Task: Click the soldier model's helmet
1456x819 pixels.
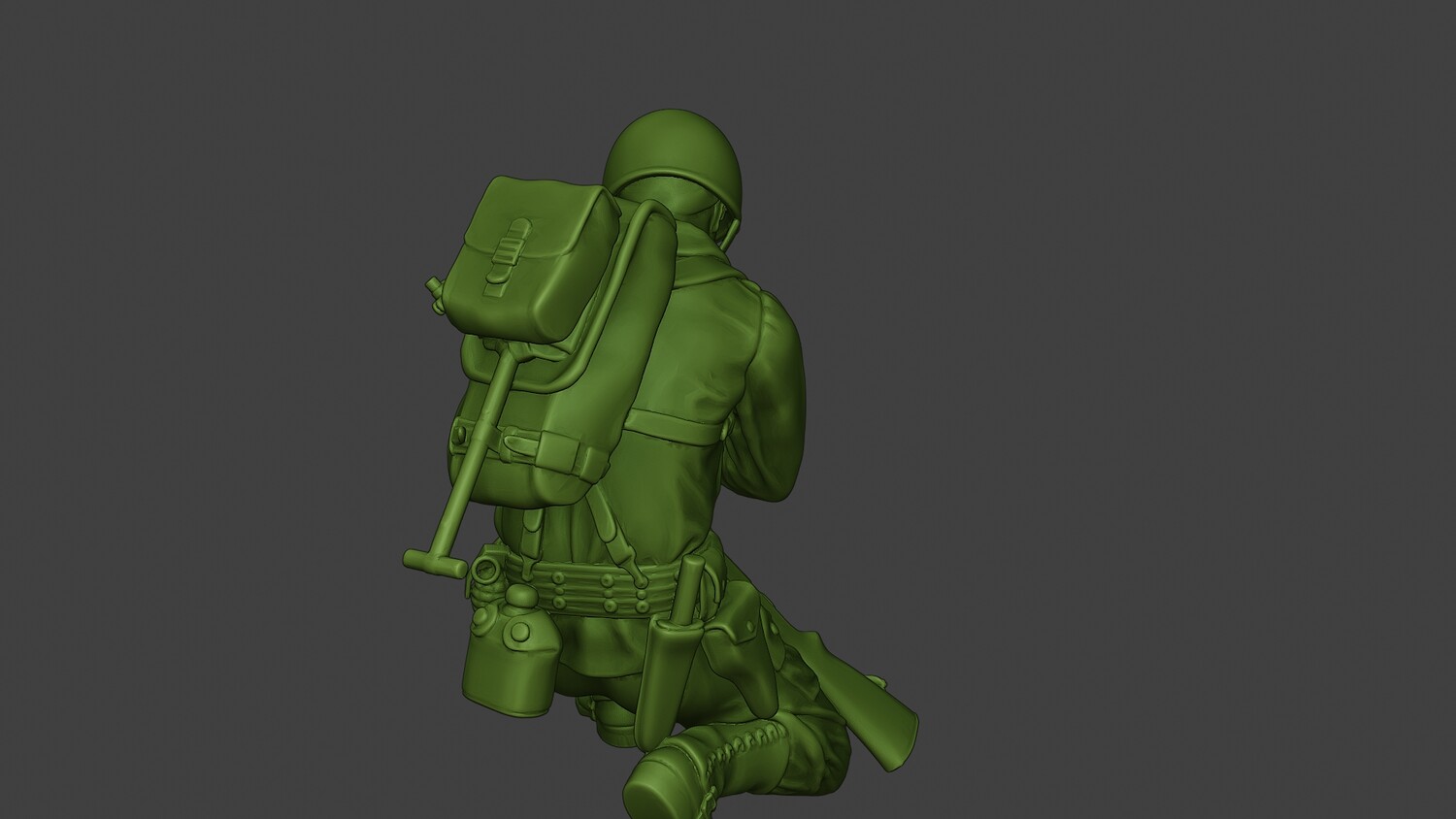Action: tap(673, 168)
